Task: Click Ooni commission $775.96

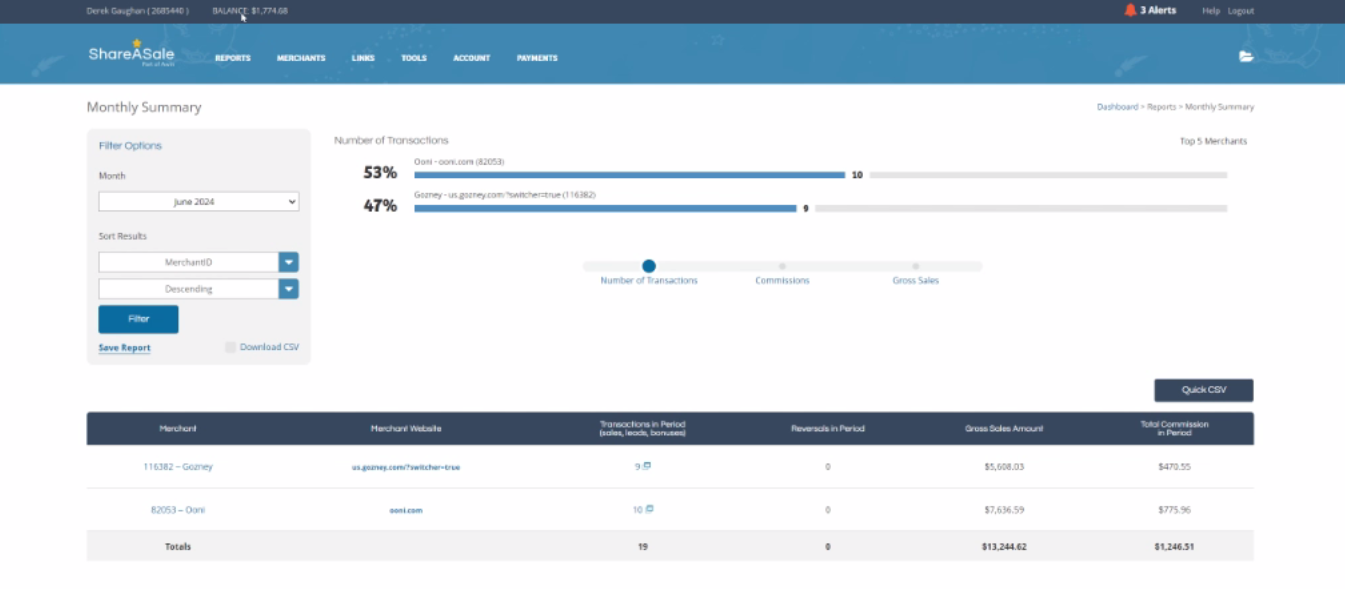Action: [x=1175, y=510]
